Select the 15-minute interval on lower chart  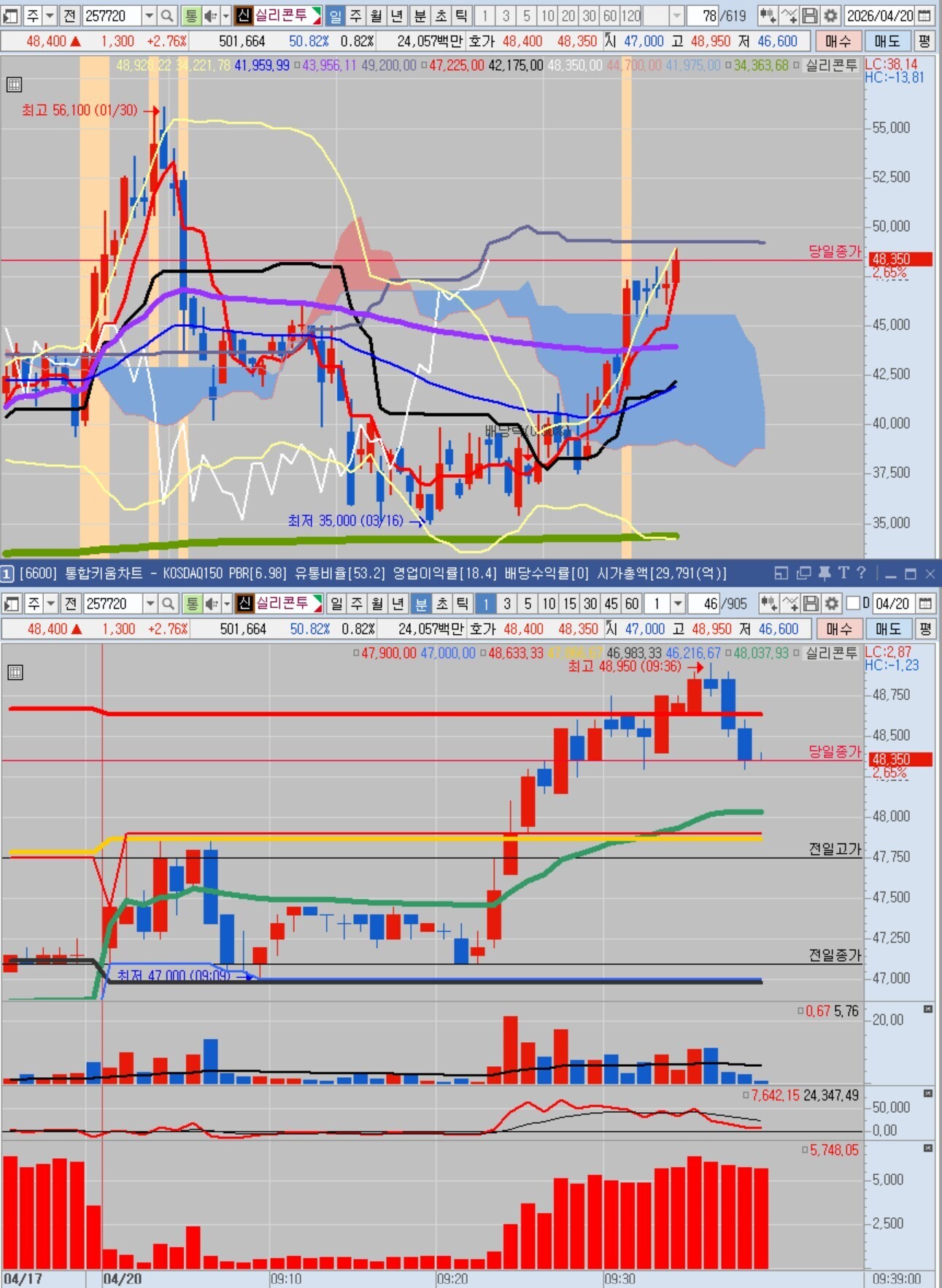click(570, 603)
